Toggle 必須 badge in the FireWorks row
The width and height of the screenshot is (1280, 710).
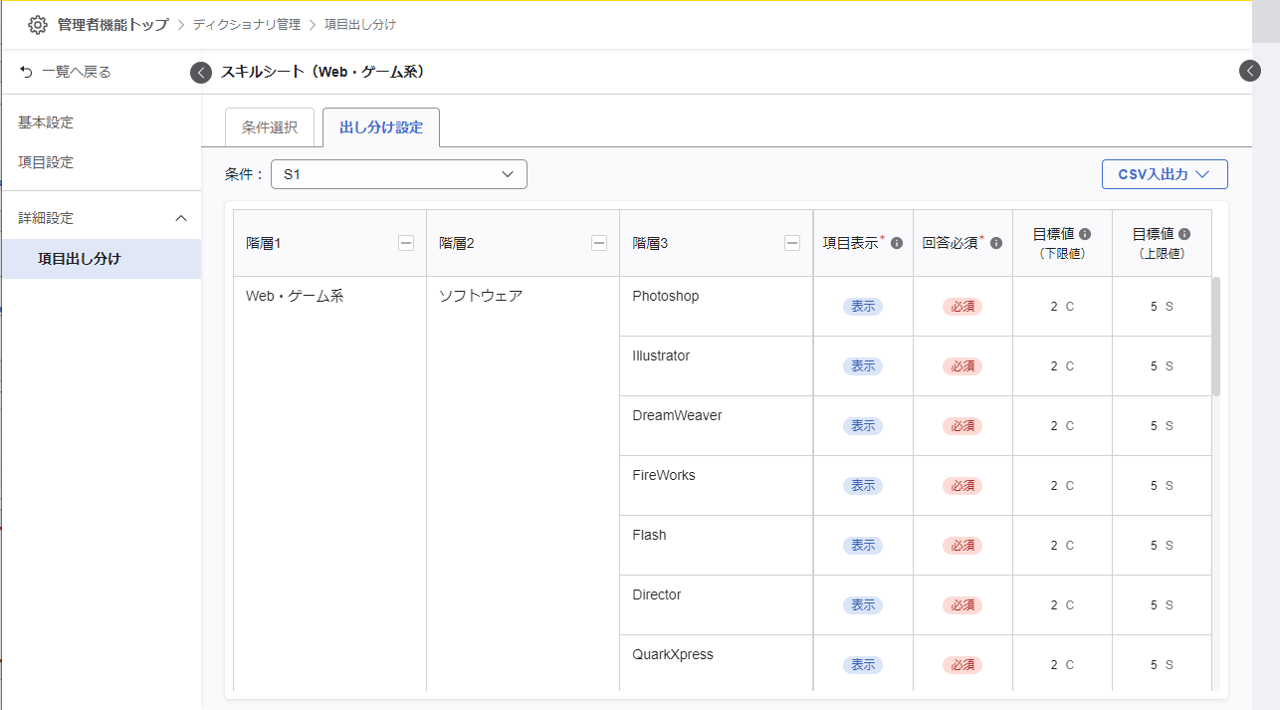963,486
